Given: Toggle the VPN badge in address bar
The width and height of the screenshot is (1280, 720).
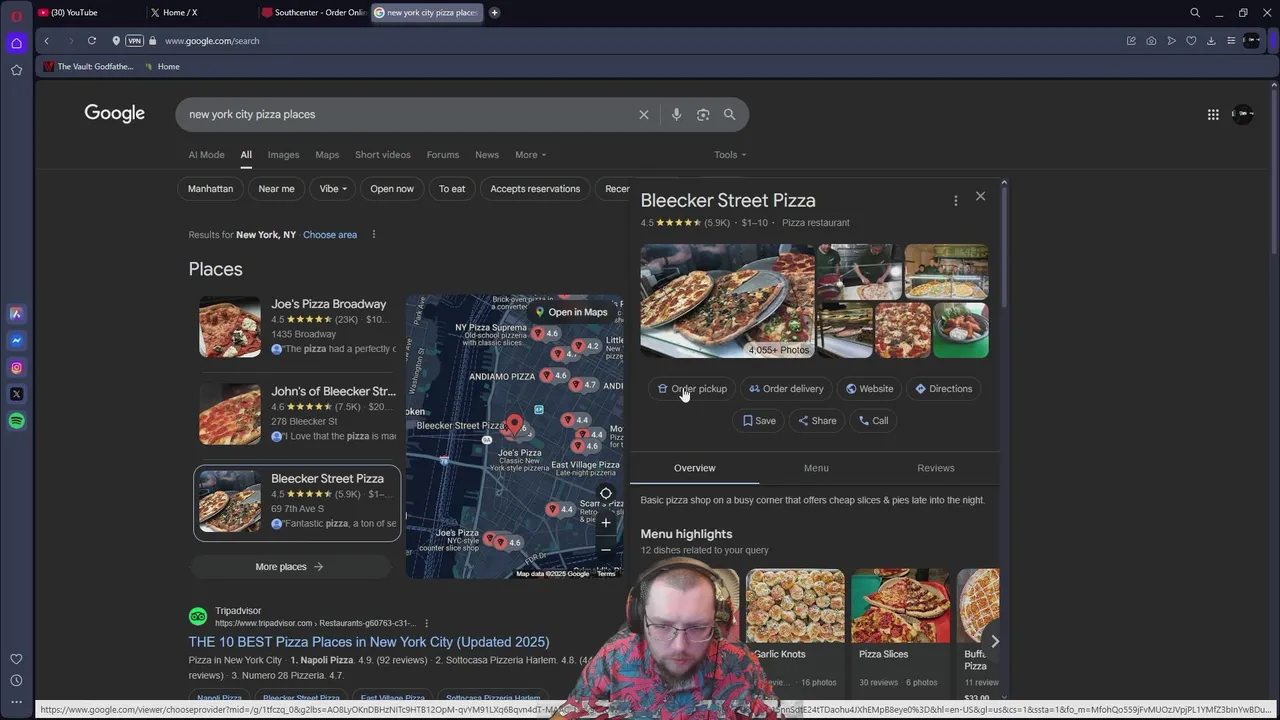Looking at the screenshot, I should click(134, 41).
